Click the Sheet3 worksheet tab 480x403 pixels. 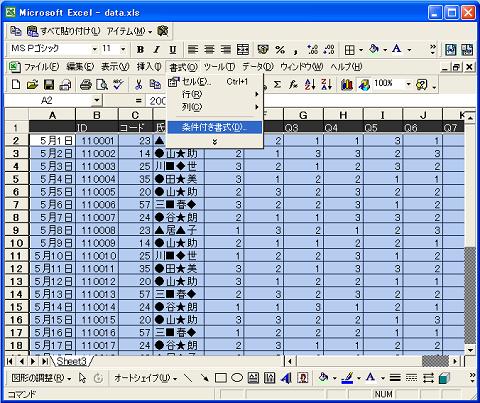(x=71, y=361)
